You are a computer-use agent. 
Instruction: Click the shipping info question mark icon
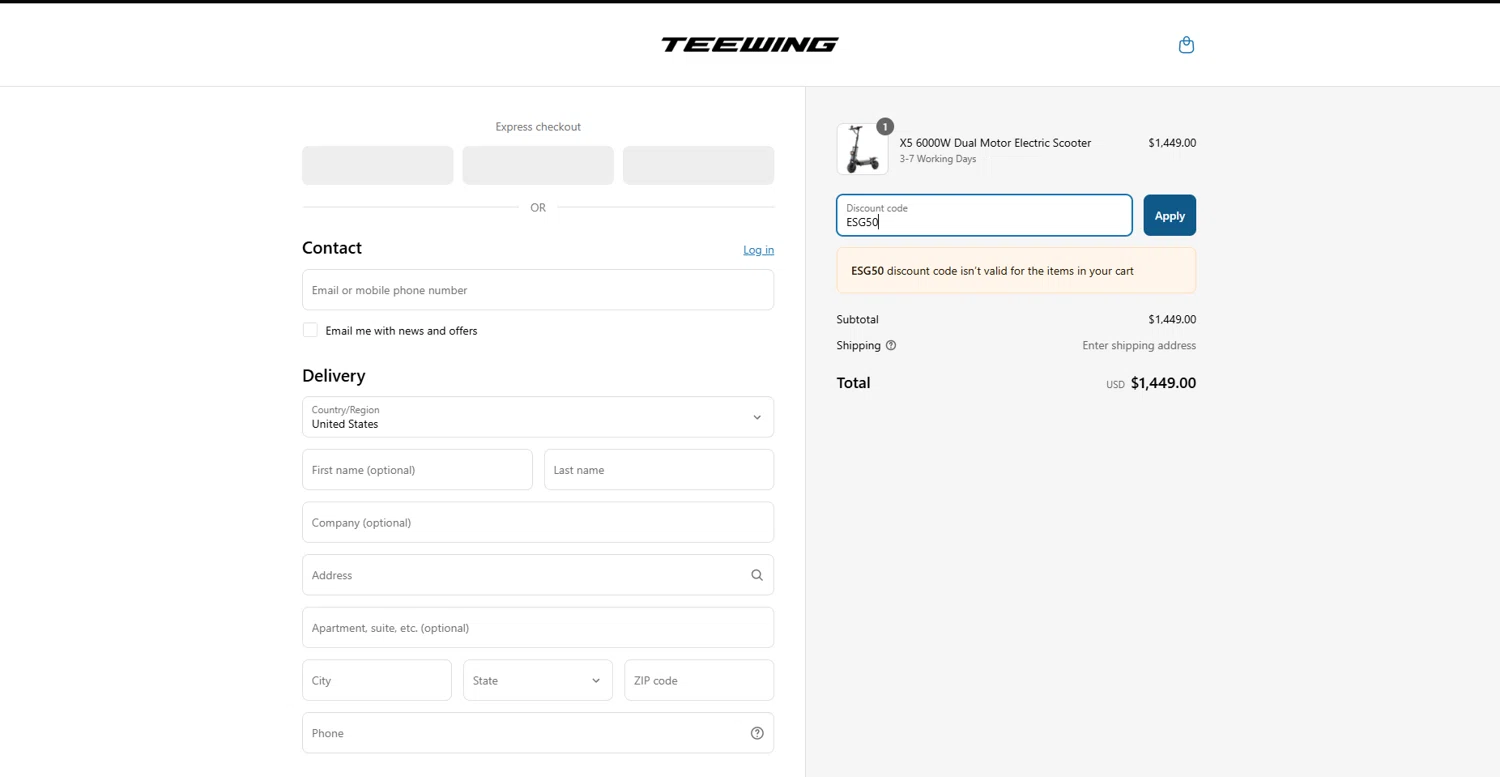pyautogui.click(x=891, y=346)
